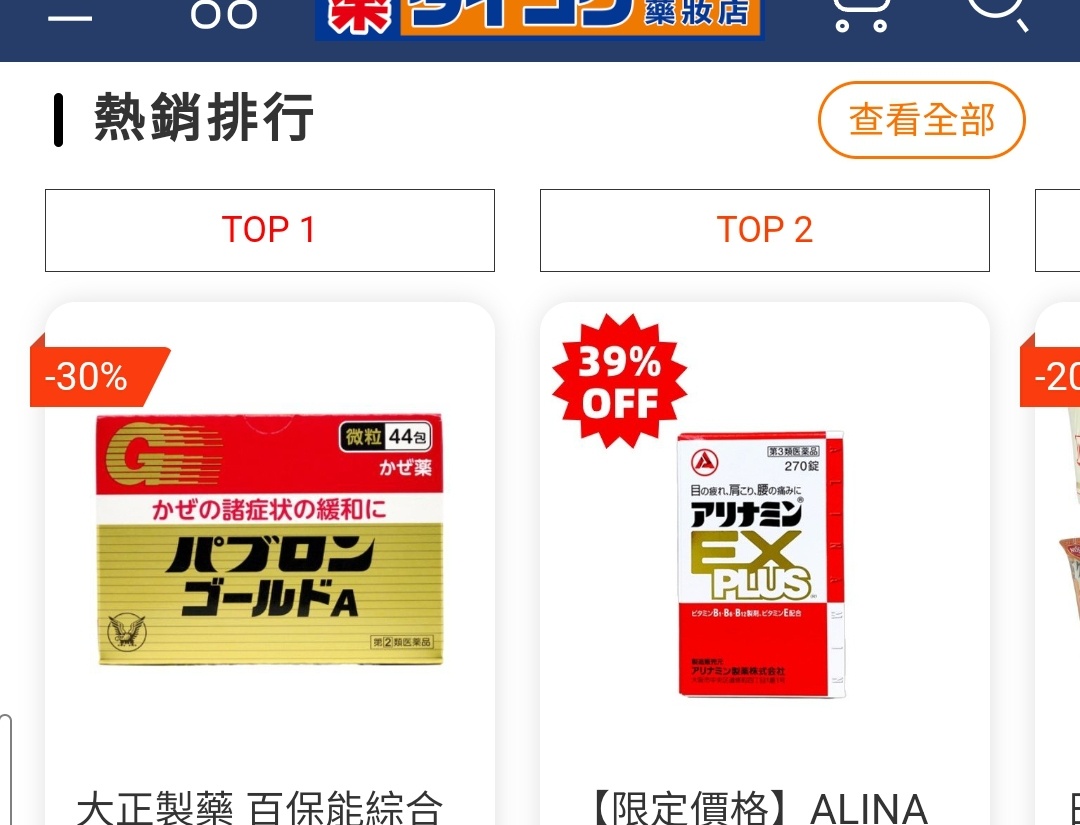Click the 查看全部 view-all button
The width and height of the screenshot is (1080, 825).
coord(922,120)
